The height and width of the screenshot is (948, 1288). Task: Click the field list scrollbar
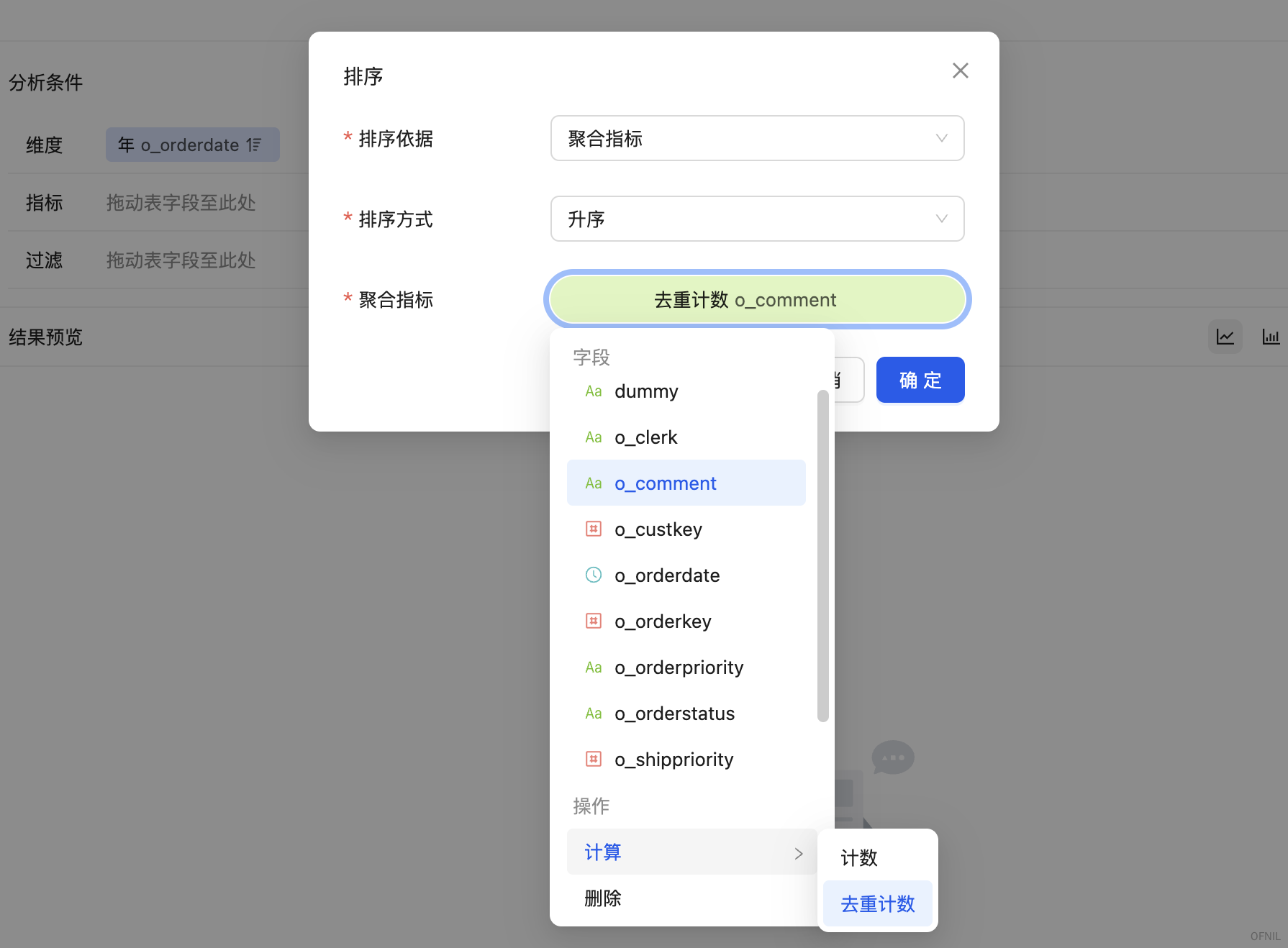pyautogui.click(x=823, y=555)
